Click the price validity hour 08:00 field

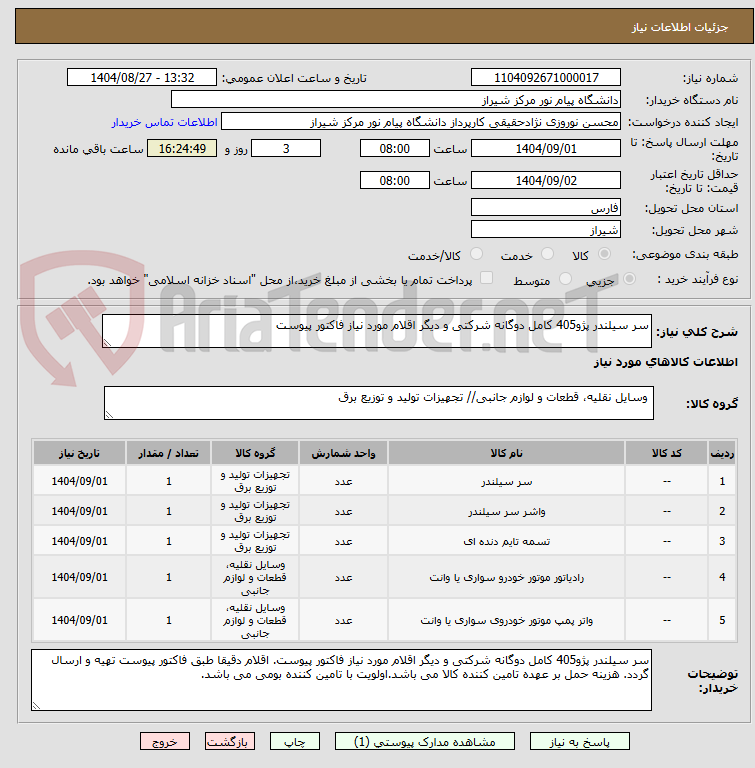[x=395, y=180]
